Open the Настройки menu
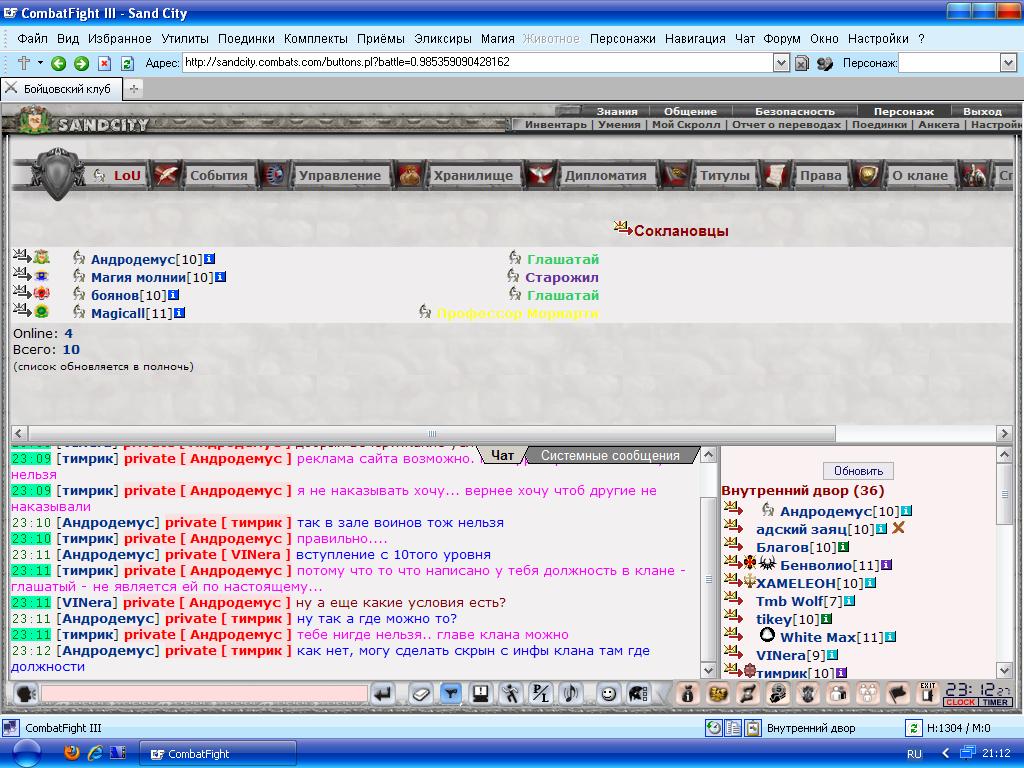This screenshot has width=1024, height=768. 878,39
